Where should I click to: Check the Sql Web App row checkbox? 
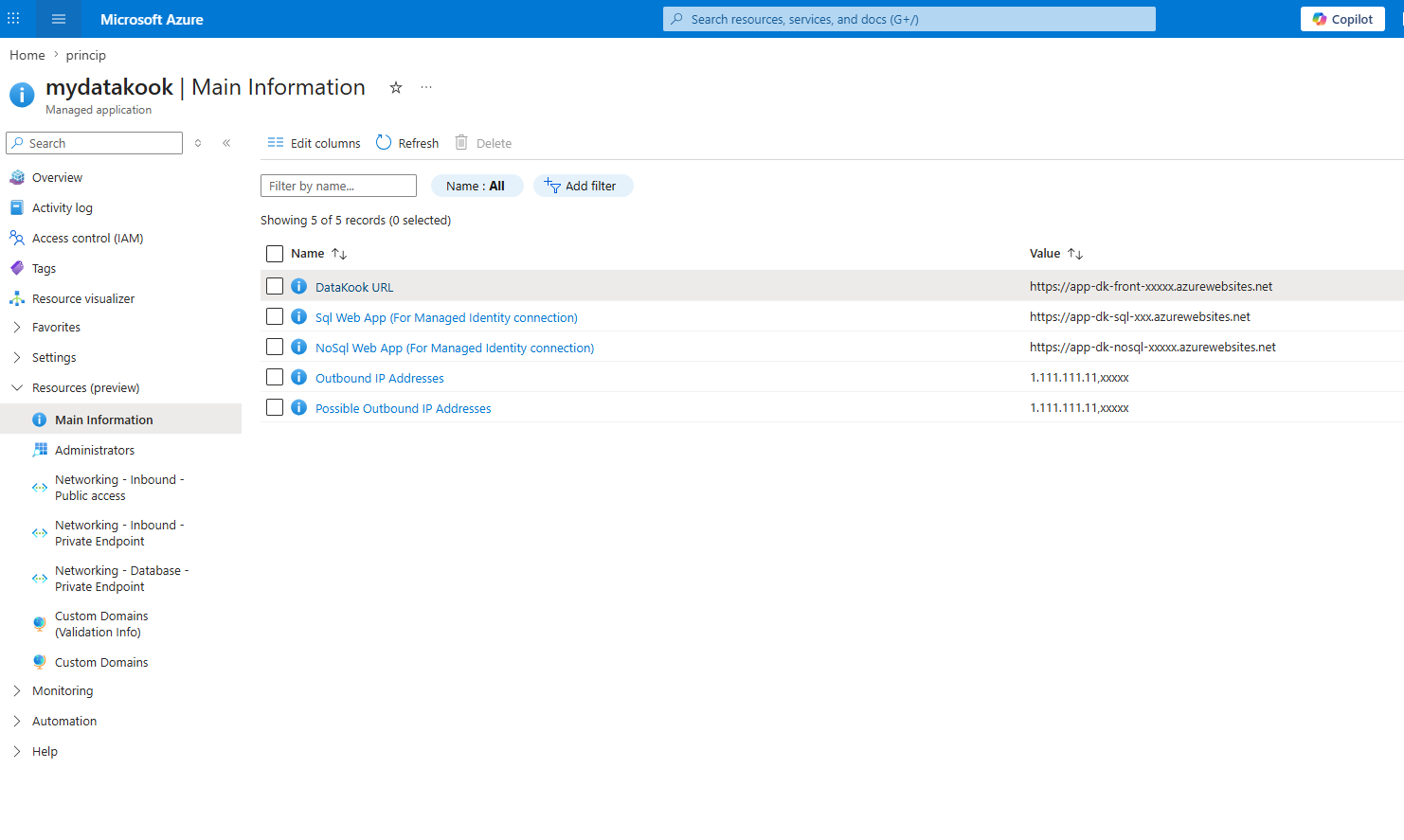point(275,316)
